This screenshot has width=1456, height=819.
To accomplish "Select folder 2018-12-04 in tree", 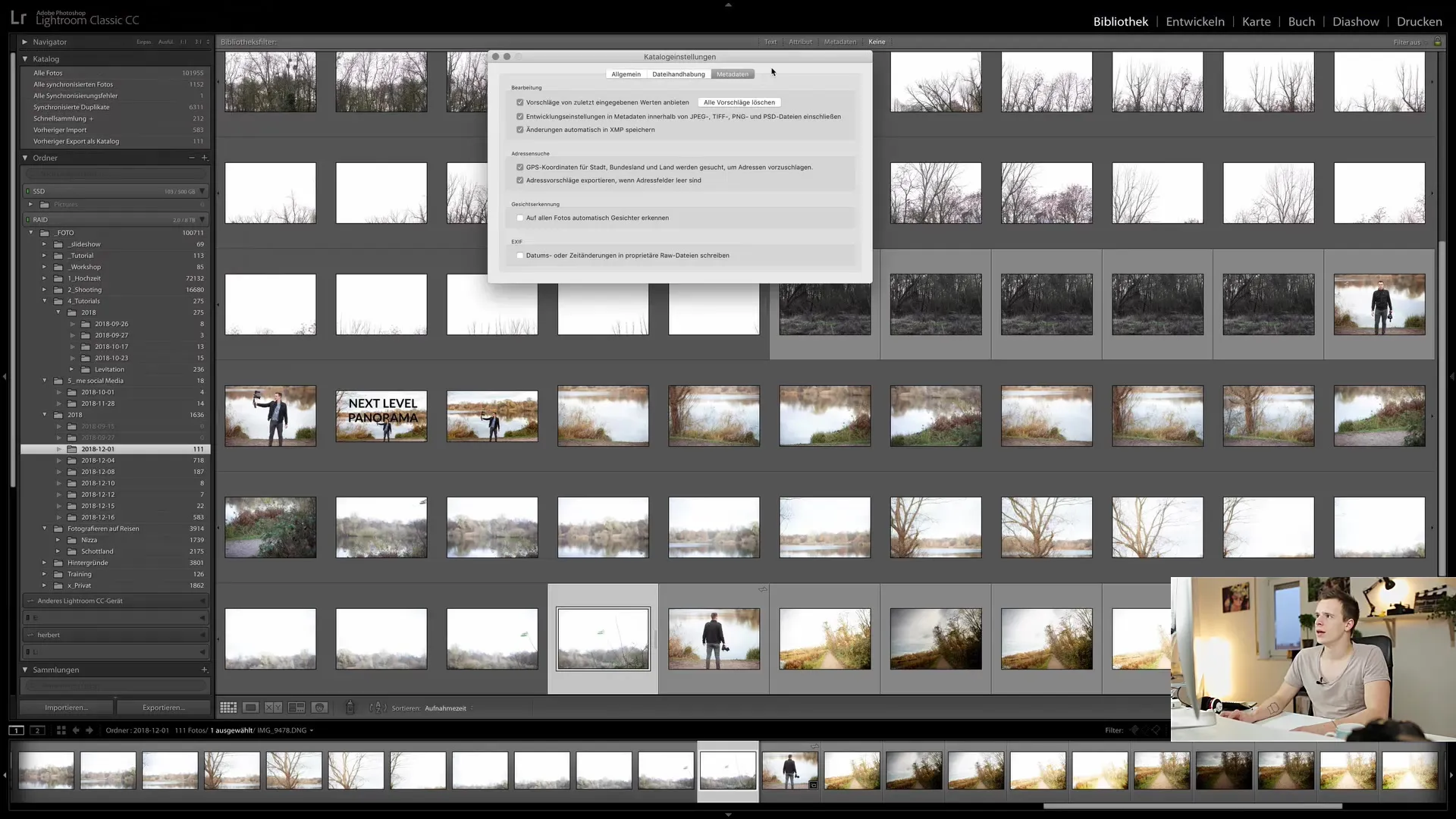I will (x=115, y=460).
